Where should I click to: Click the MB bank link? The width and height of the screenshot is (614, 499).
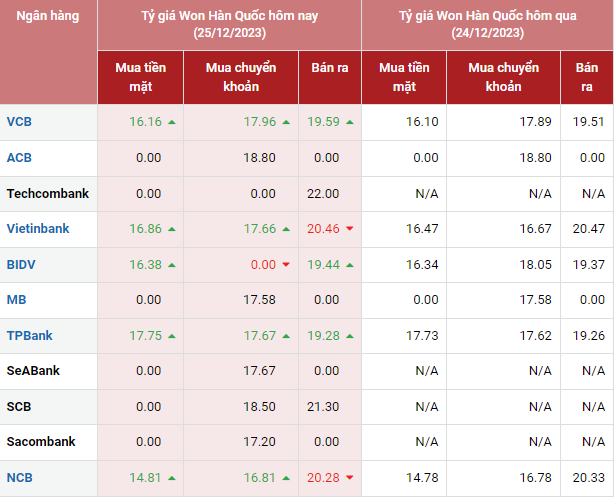16,300
